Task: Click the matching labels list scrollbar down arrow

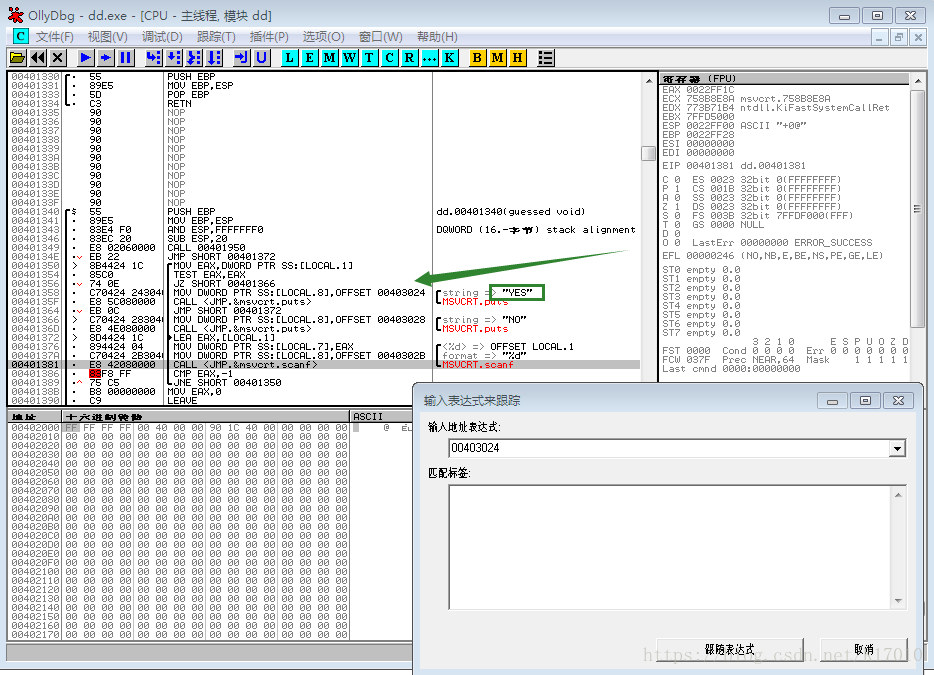Action: (x=898, y=601)
